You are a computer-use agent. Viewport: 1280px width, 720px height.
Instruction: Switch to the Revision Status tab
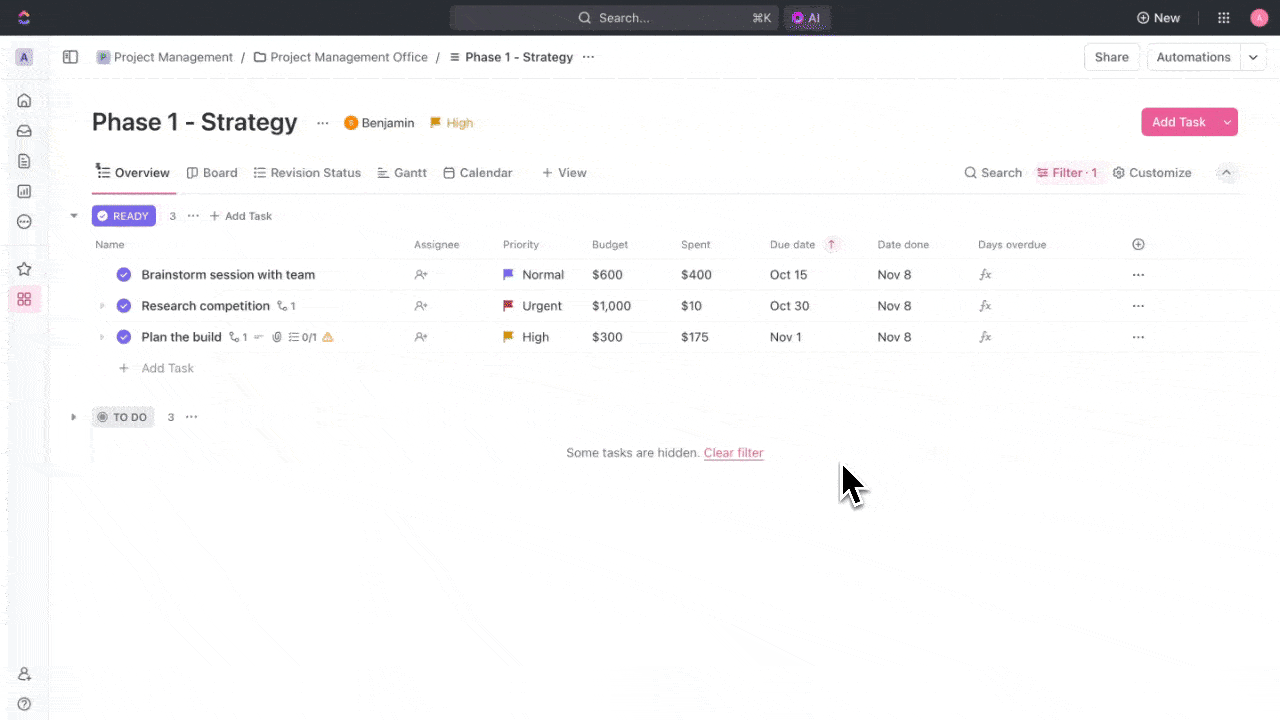[x=307, y=173]
